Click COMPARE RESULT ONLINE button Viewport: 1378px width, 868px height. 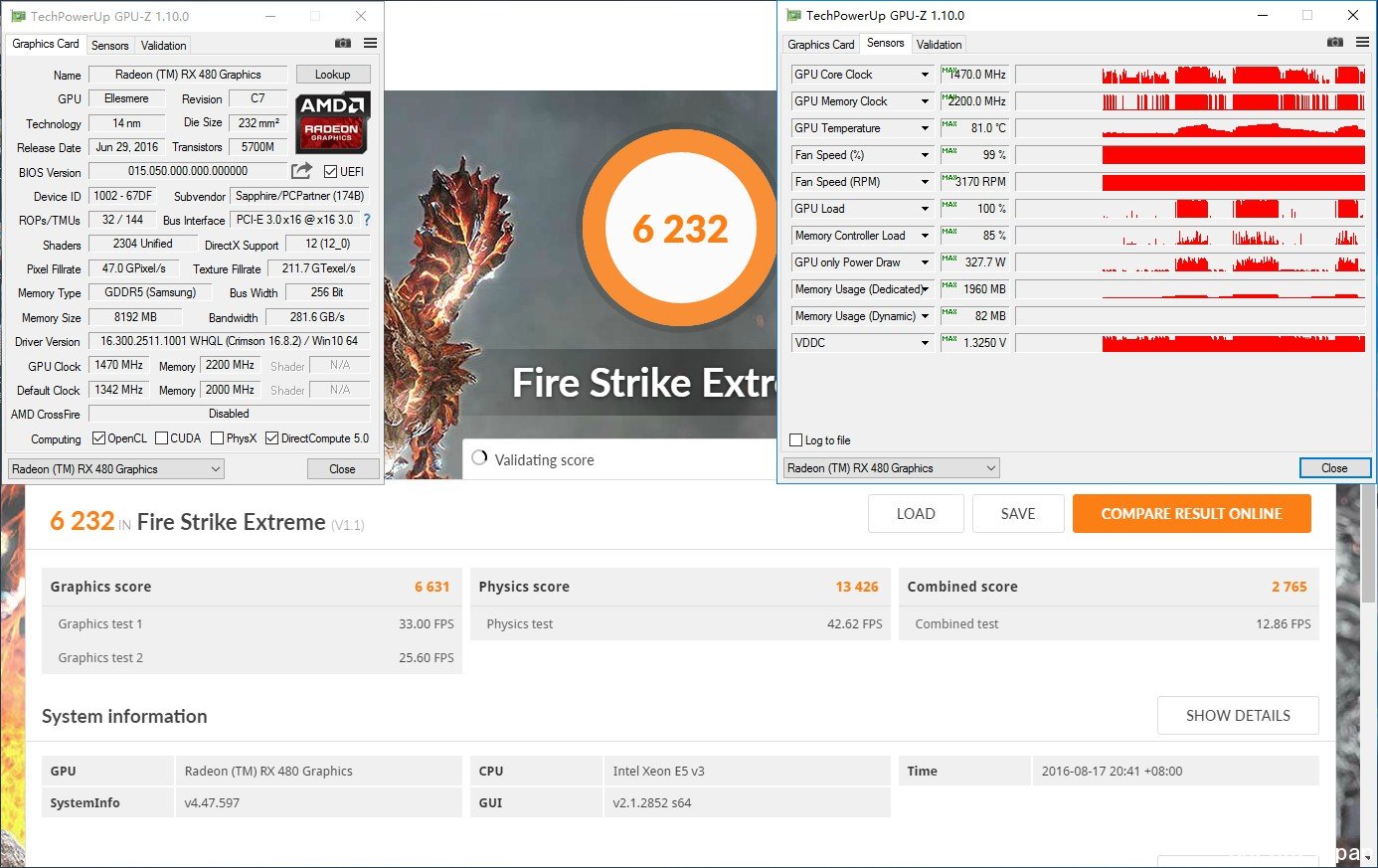click(1191, 514)
